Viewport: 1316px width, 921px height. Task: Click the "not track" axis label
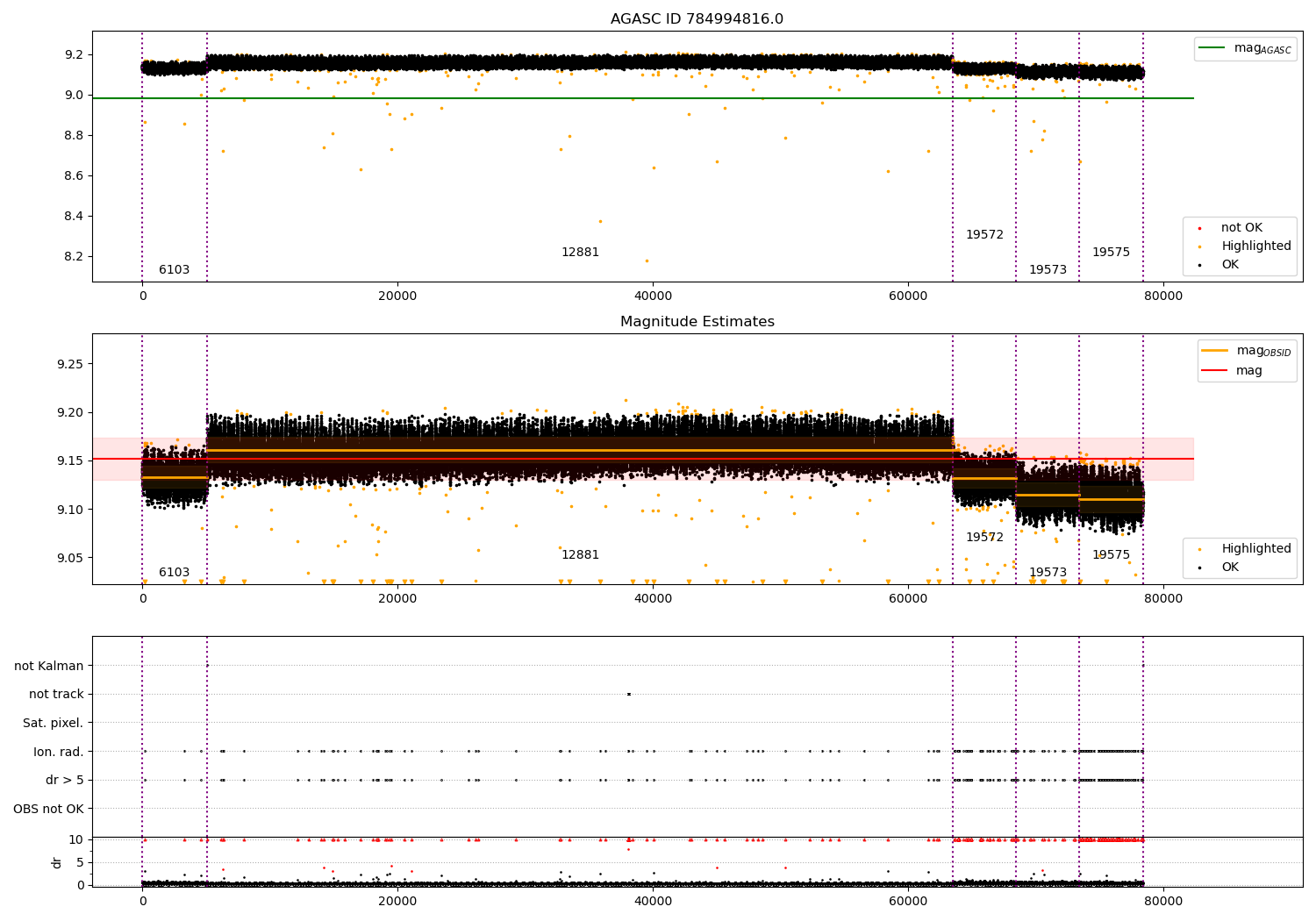56,694
